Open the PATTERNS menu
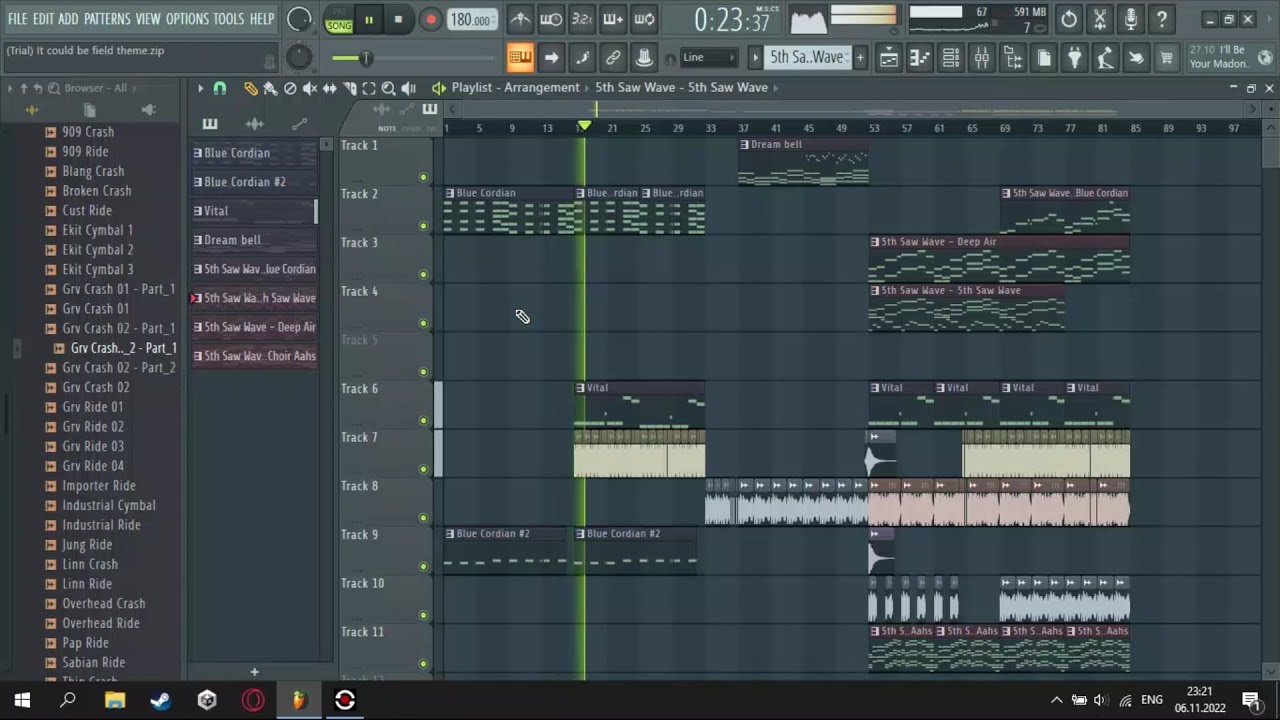 point(107,19)
